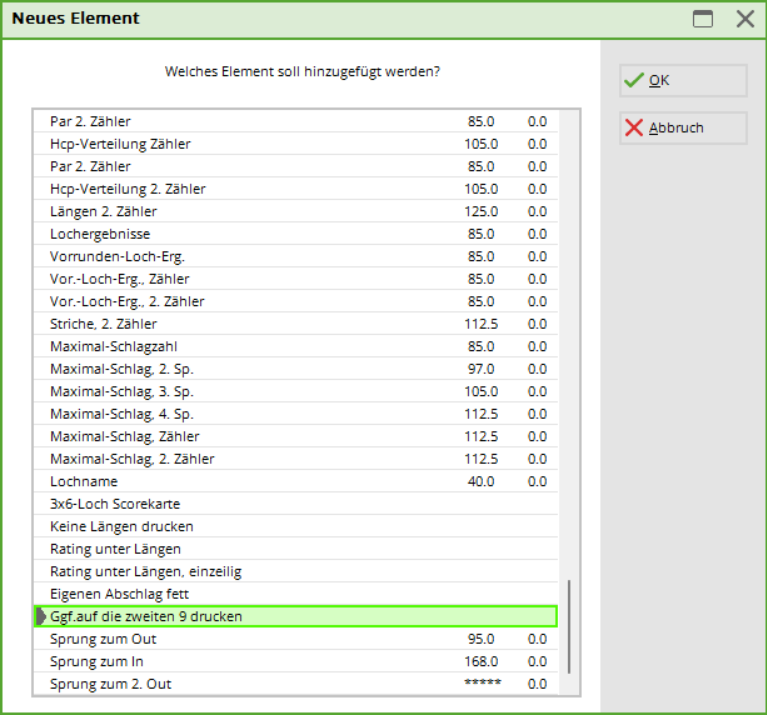Click the red X Abbruch icon
767x715 pixels.
634,128
